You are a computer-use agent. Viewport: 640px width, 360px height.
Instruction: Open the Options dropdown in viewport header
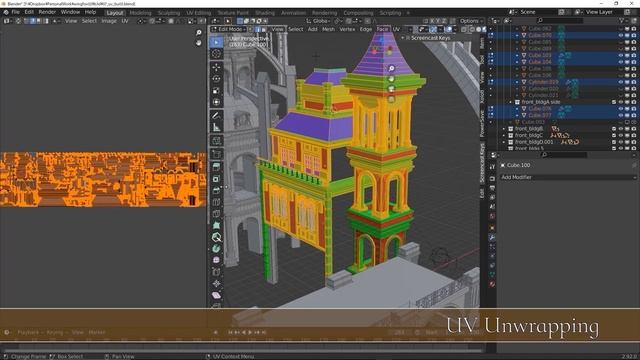click(x=471, y=21)
